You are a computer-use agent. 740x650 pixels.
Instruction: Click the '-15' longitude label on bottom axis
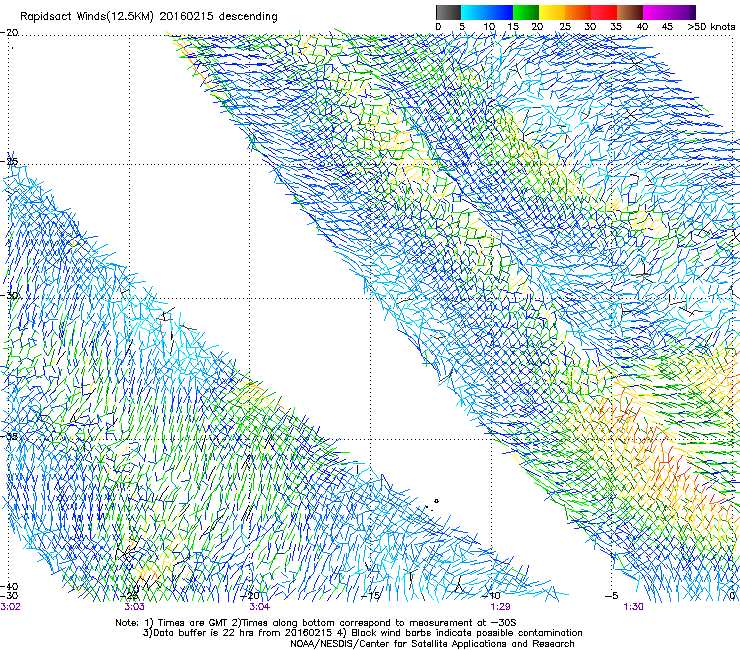[x=370, y=596]
